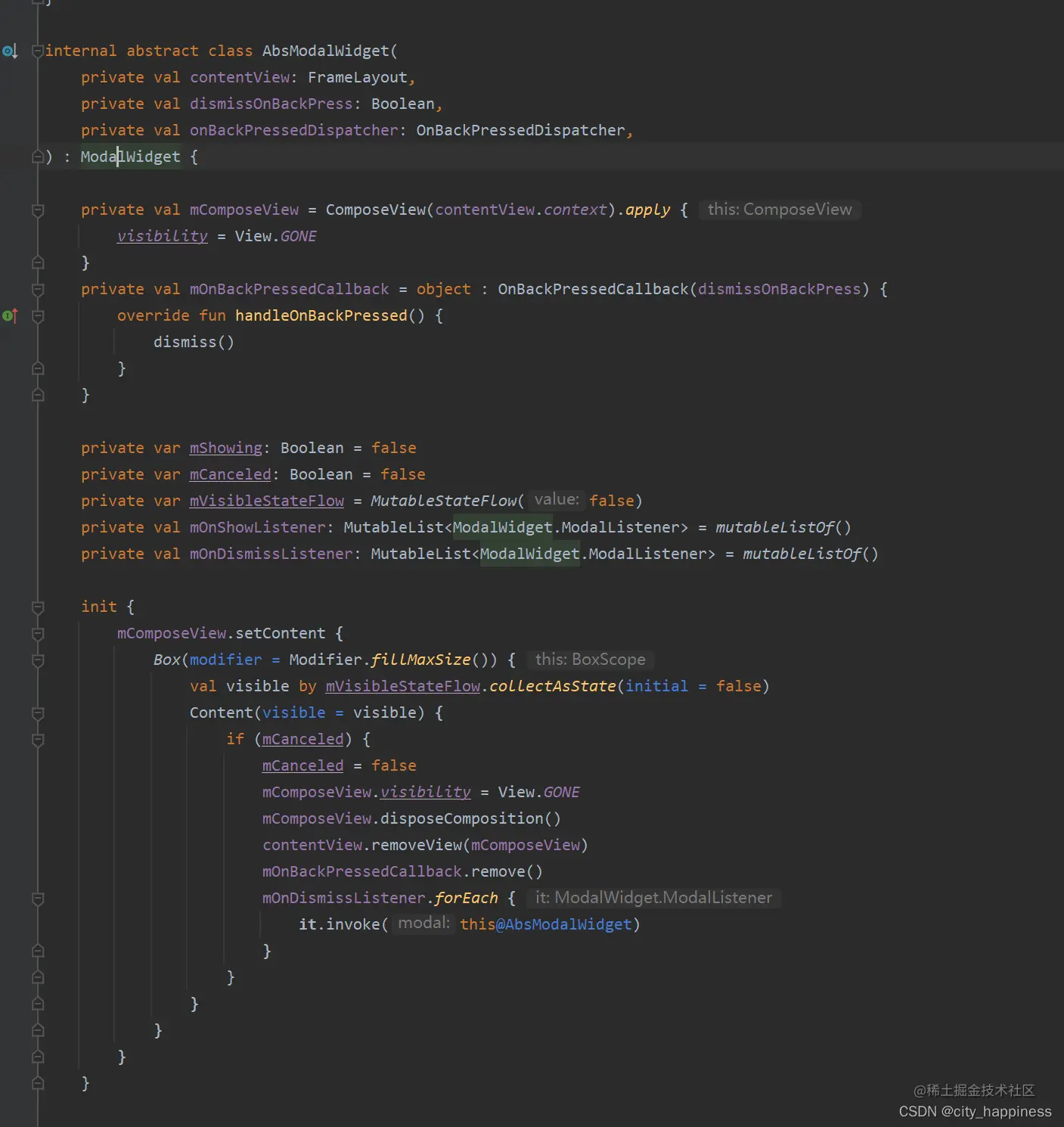Place cursor on ModalWidget supertype after the parenthesis

(x=131, y=157)
